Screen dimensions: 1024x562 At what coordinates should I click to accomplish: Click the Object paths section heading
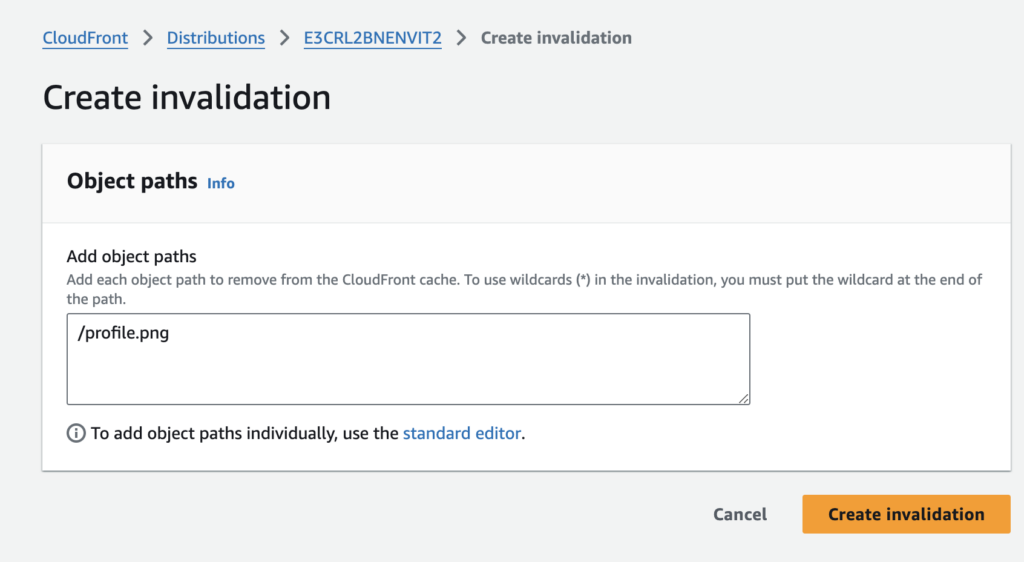131,182
